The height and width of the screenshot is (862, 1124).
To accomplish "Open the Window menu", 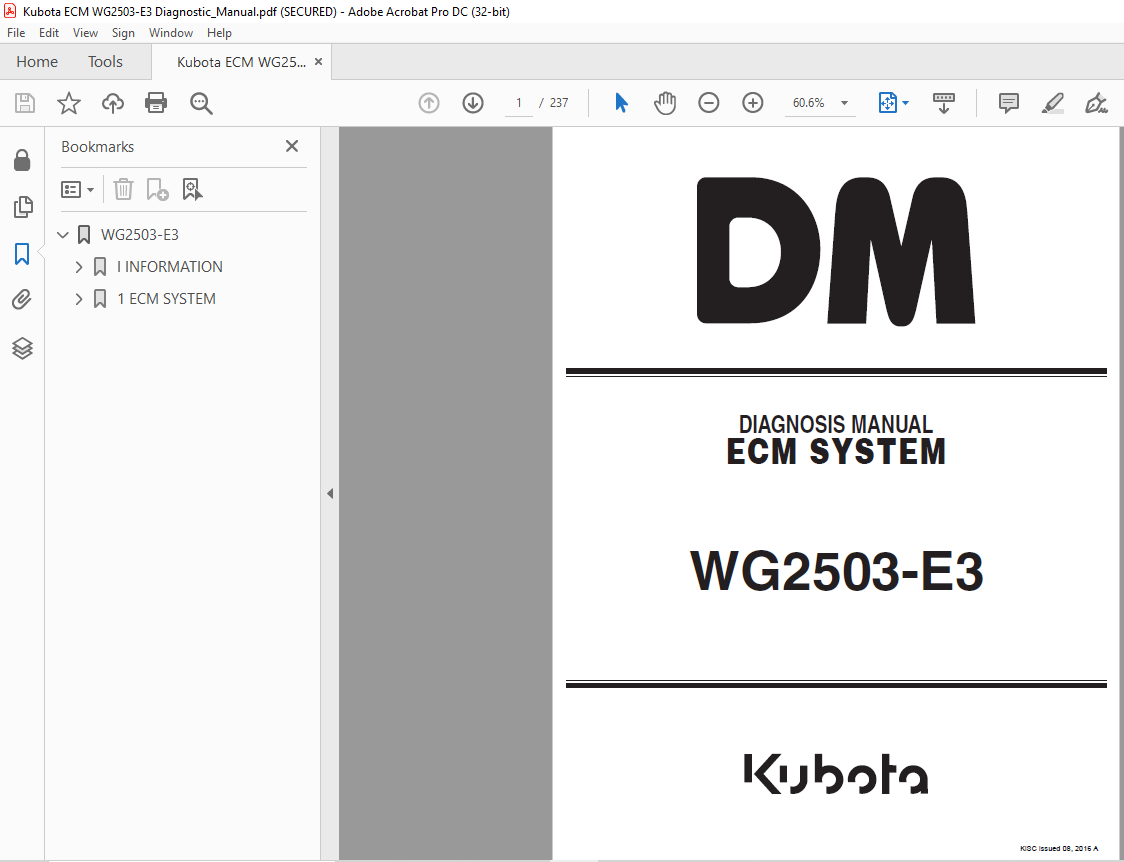I will pyautogui.click(x=171, y=33).
